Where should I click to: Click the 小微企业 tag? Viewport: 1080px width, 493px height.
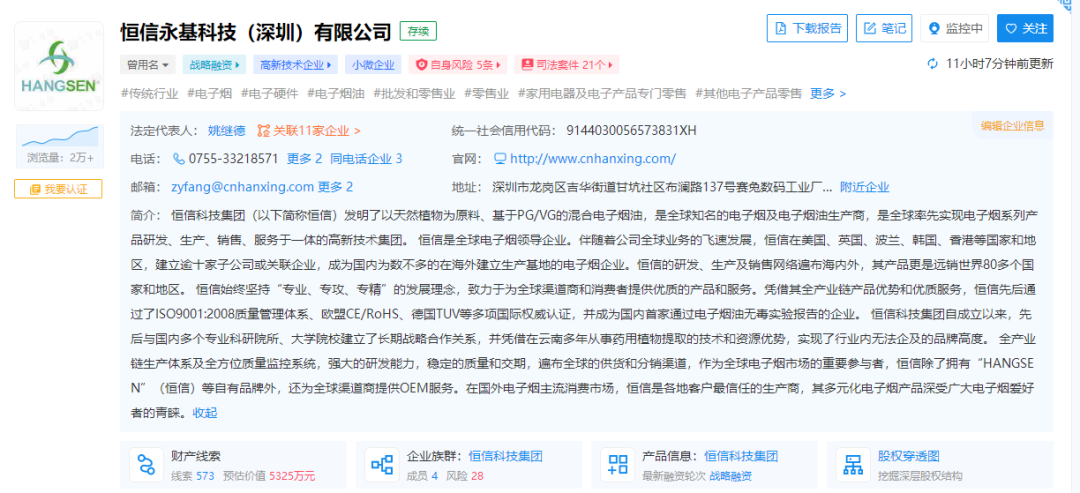373,65
